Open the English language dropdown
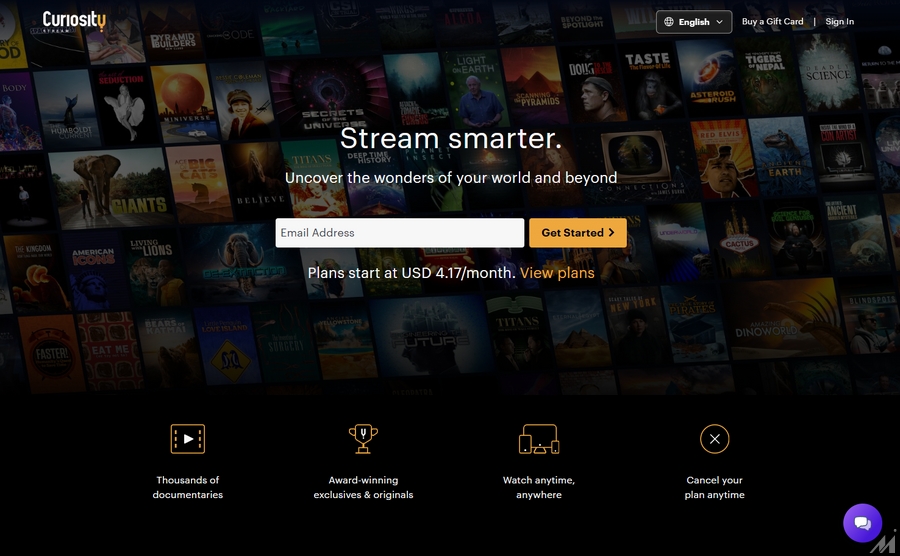This screenshot has height=556, width=900. pyautogui.click(x=694, y=22)
